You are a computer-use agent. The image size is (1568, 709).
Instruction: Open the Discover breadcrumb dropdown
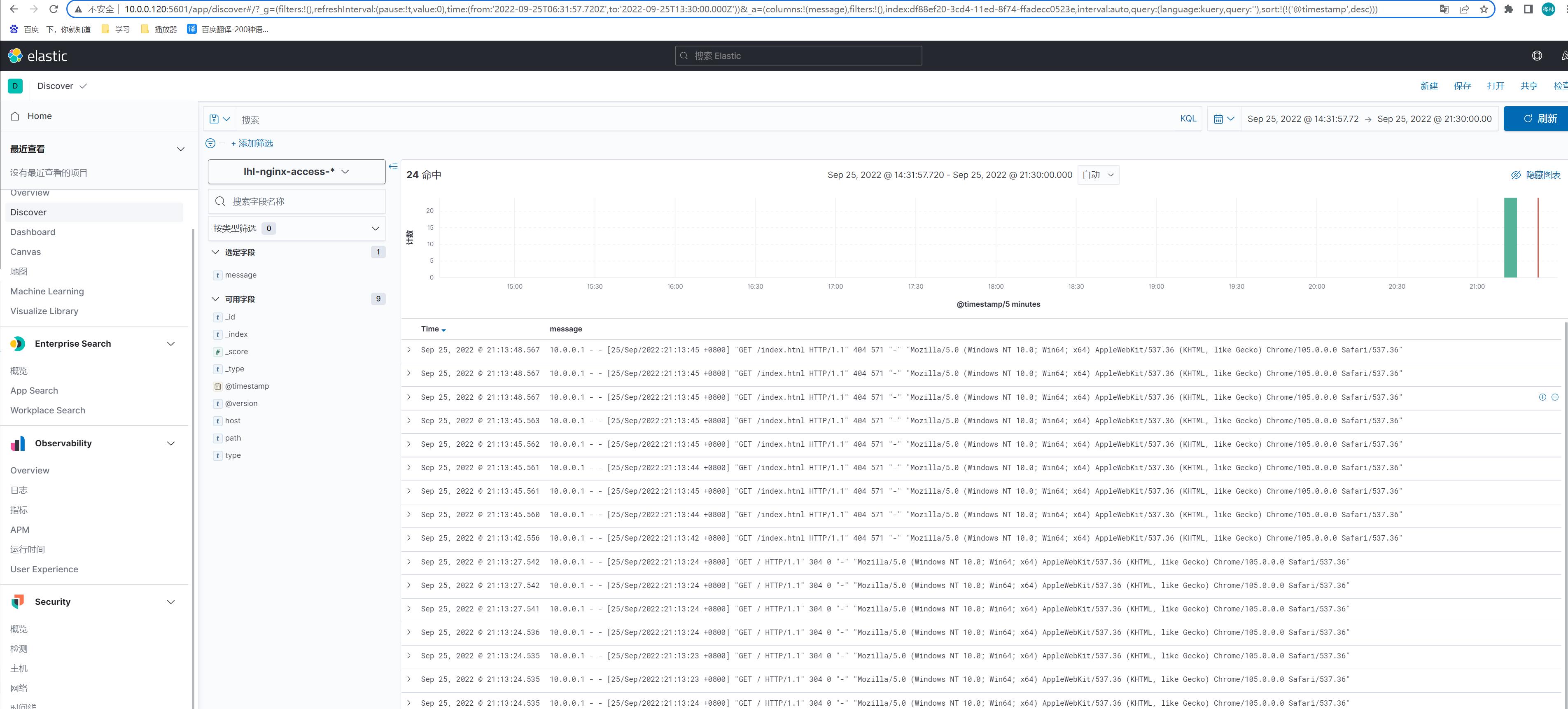pos(62,86)
